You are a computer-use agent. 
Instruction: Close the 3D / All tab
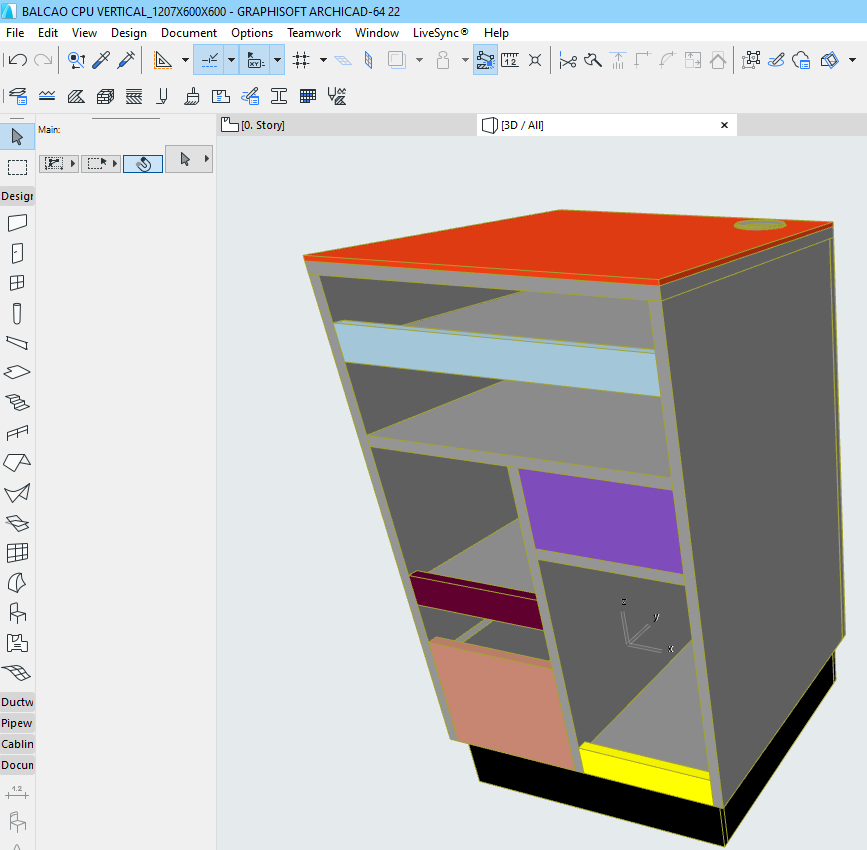(724, 125)
